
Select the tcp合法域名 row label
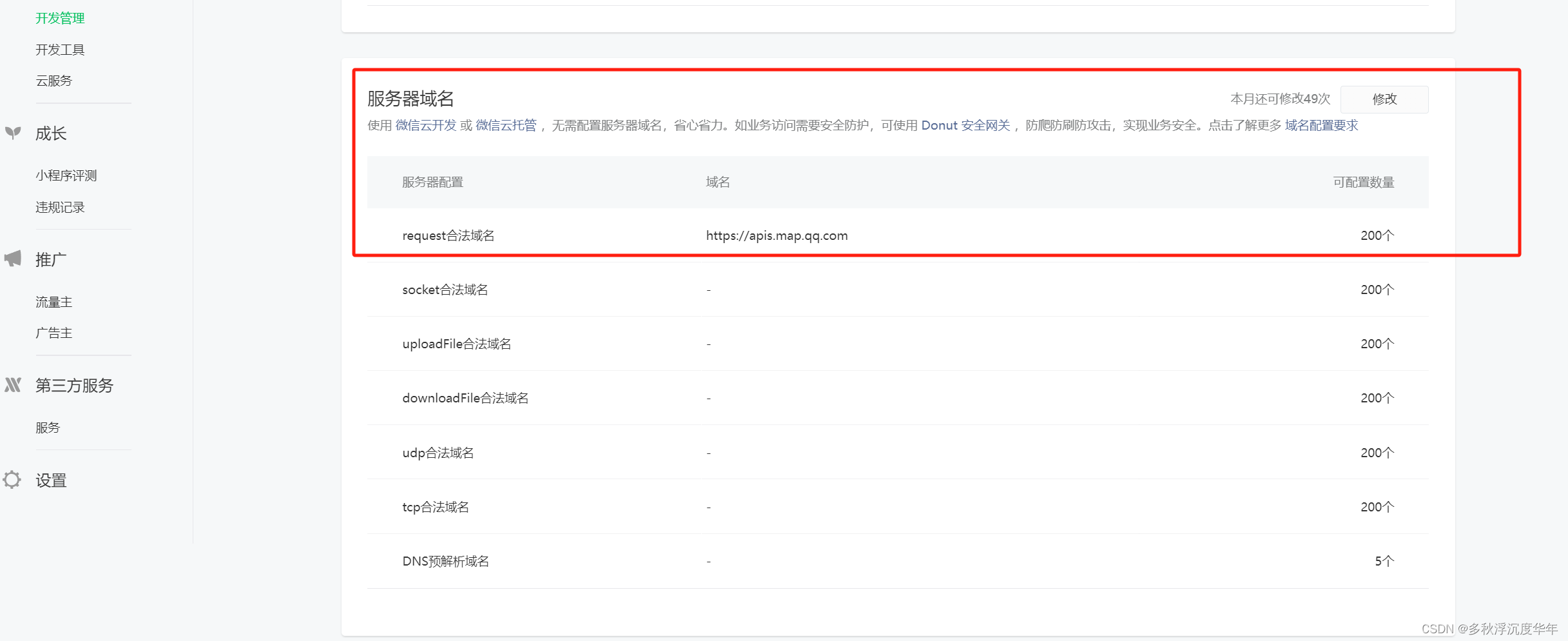(435, 507)
